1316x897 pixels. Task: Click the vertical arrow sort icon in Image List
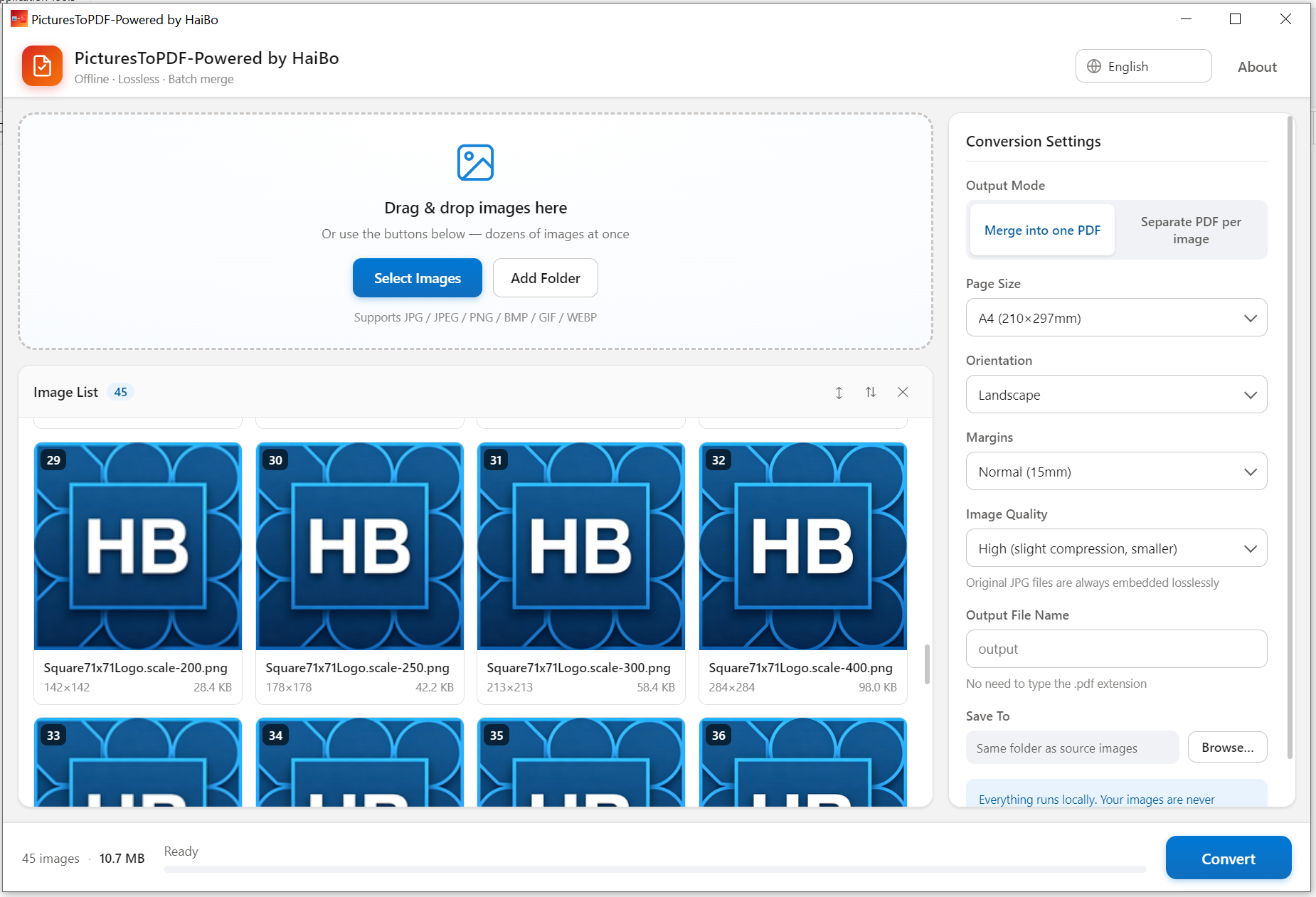click(839, 393)
